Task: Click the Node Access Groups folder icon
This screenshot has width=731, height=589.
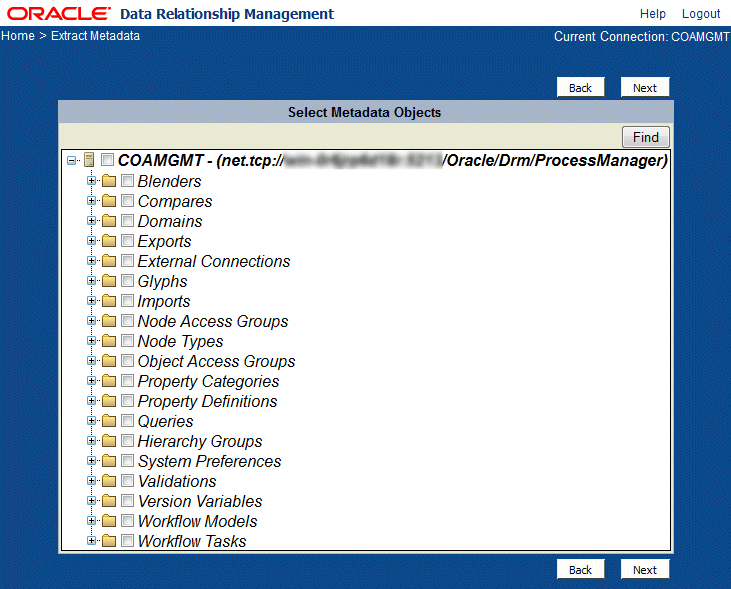Action: point(109,321)
